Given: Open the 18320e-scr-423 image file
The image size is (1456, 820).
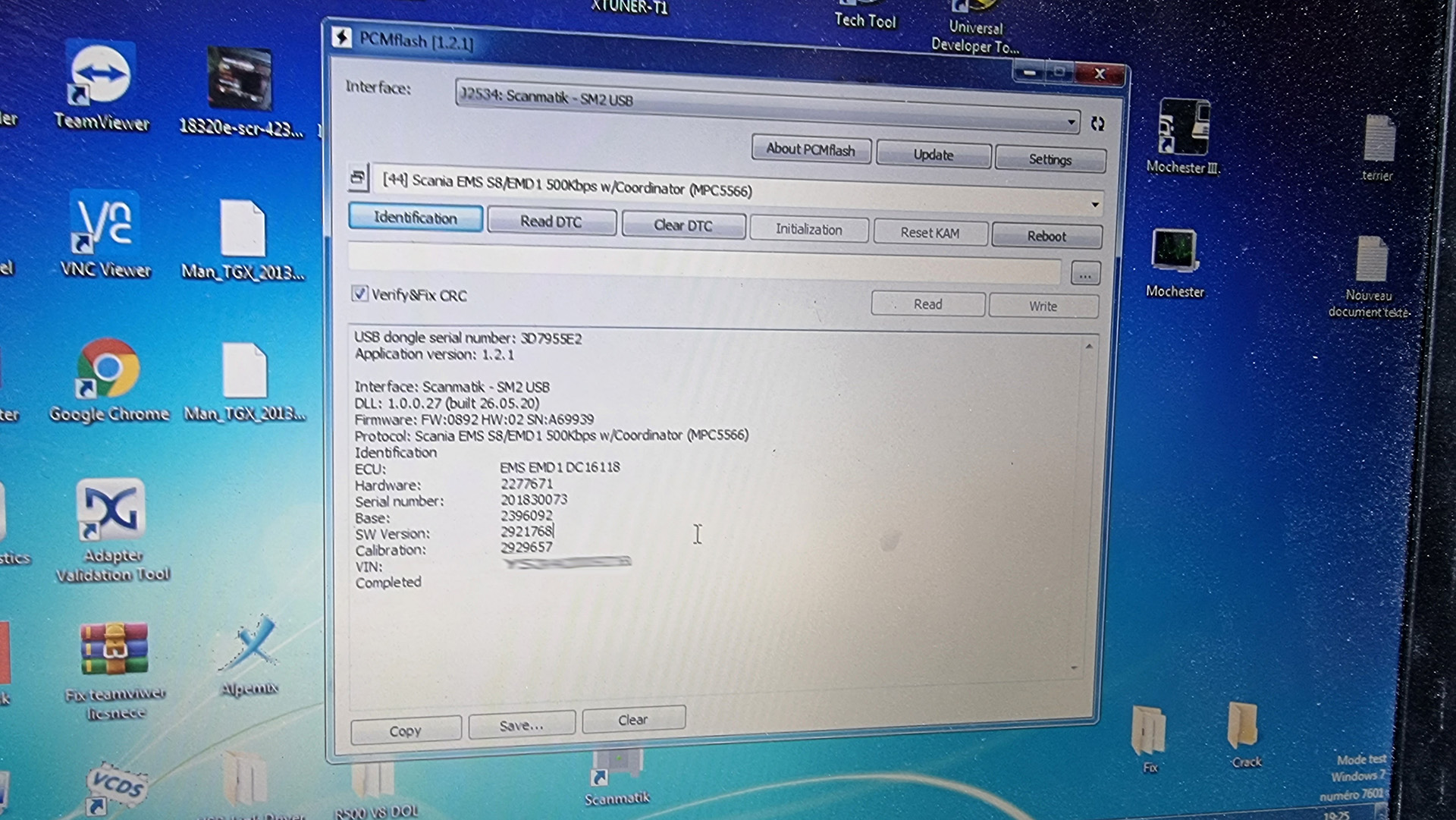Looking at the screenshot, I should (x=240, y=92).
